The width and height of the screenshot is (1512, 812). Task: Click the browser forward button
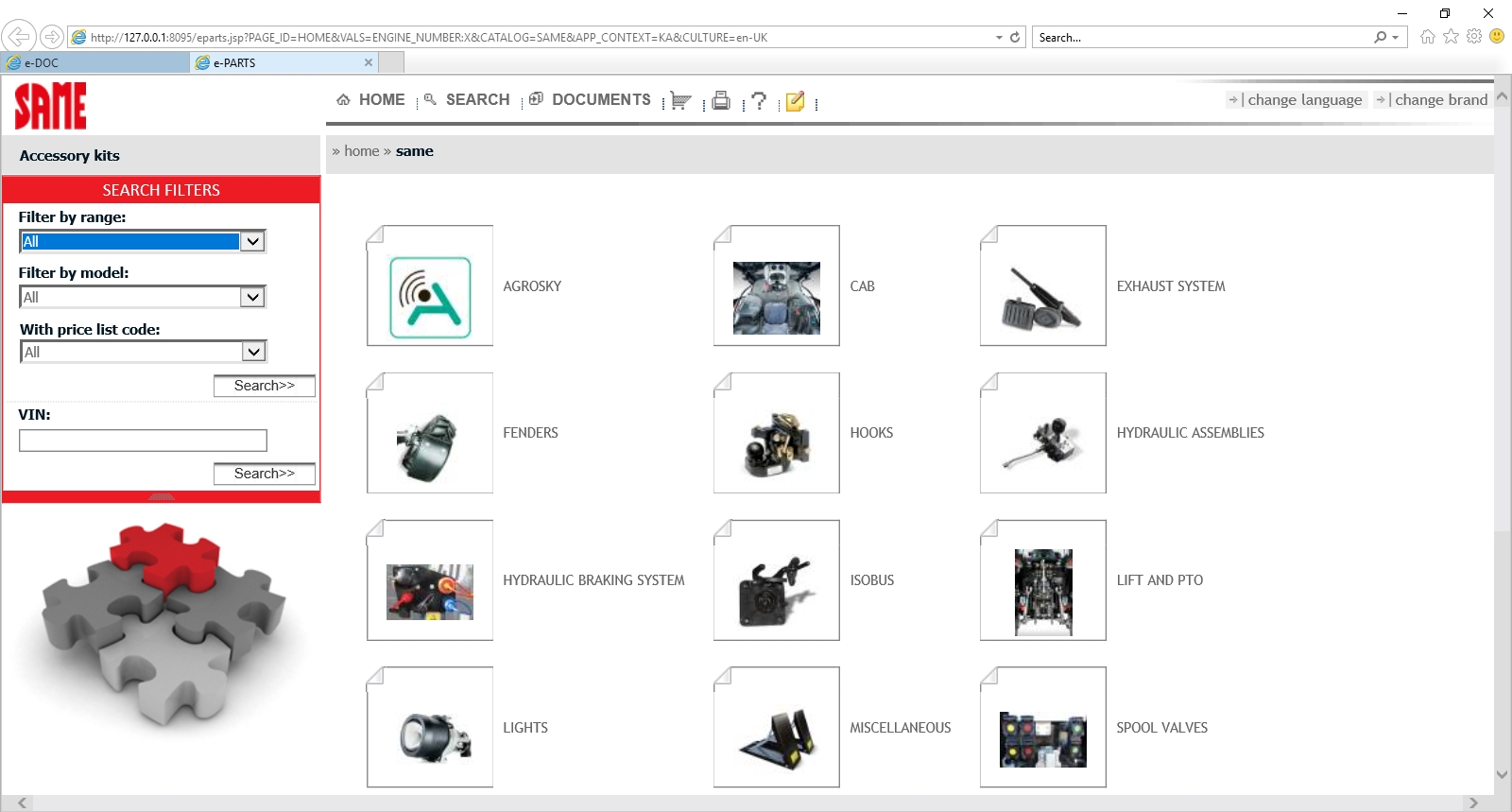coord(52,37)
